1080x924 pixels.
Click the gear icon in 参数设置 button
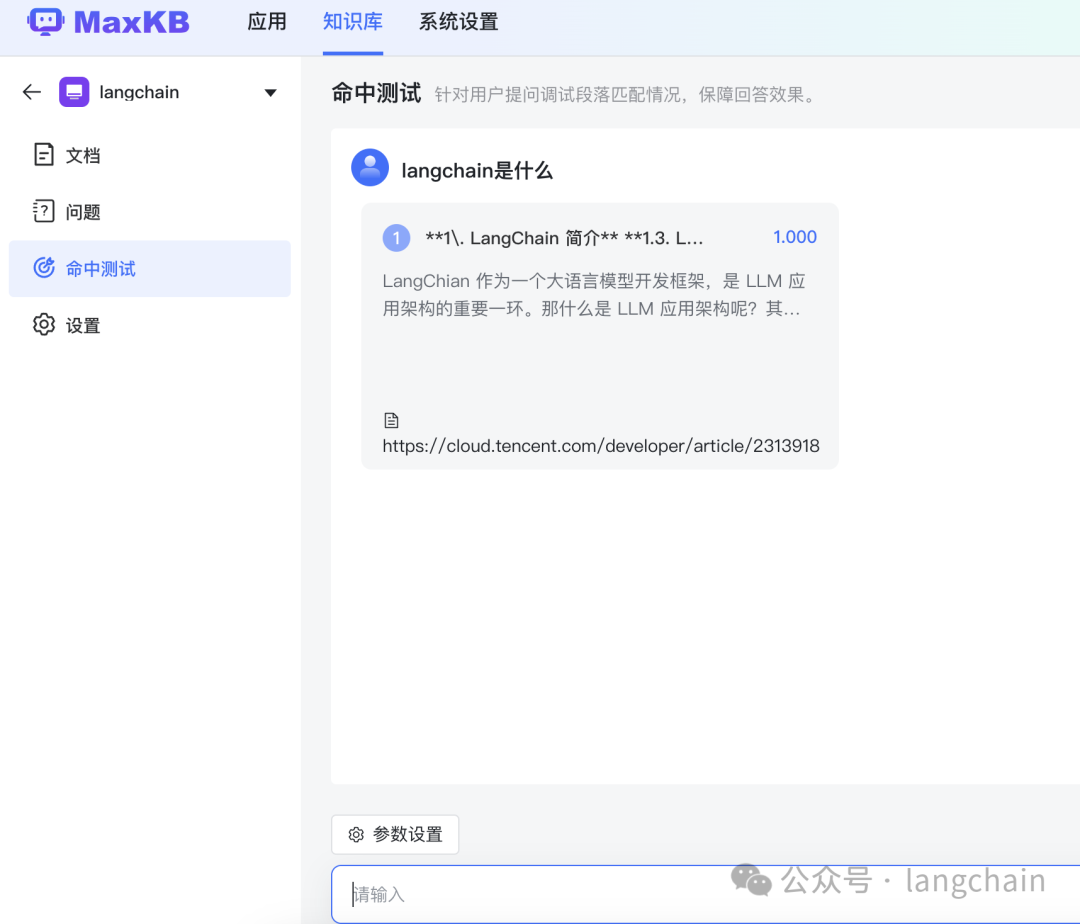pyautogui.click(x=356, y=834)
